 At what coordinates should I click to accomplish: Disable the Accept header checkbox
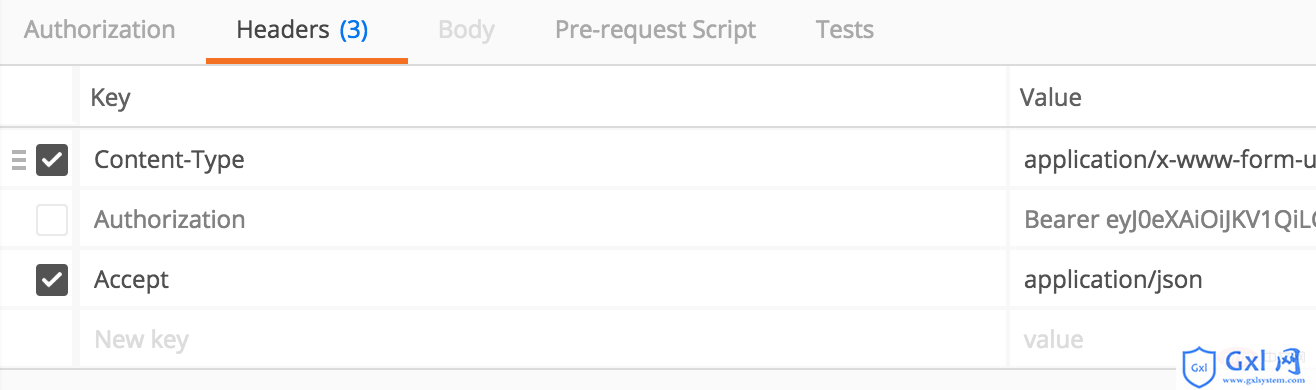52,280
